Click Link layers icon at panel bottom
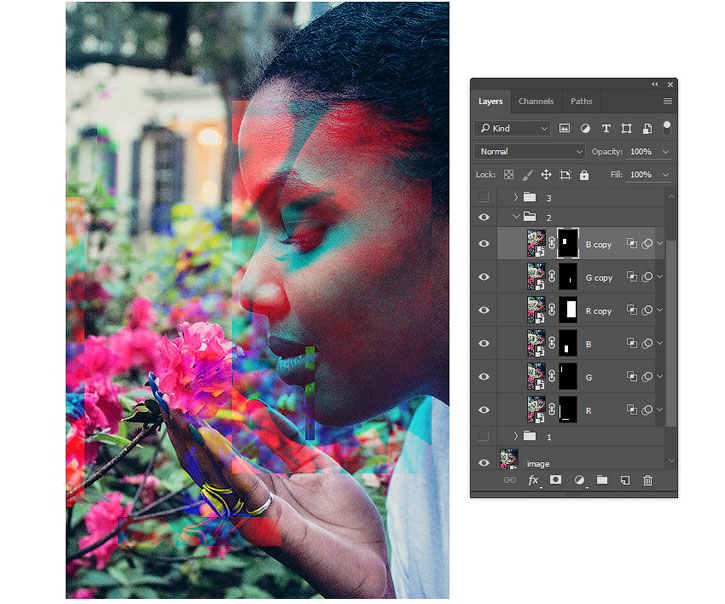The height and width of the screenshot is (604, 725). (510, 480)
